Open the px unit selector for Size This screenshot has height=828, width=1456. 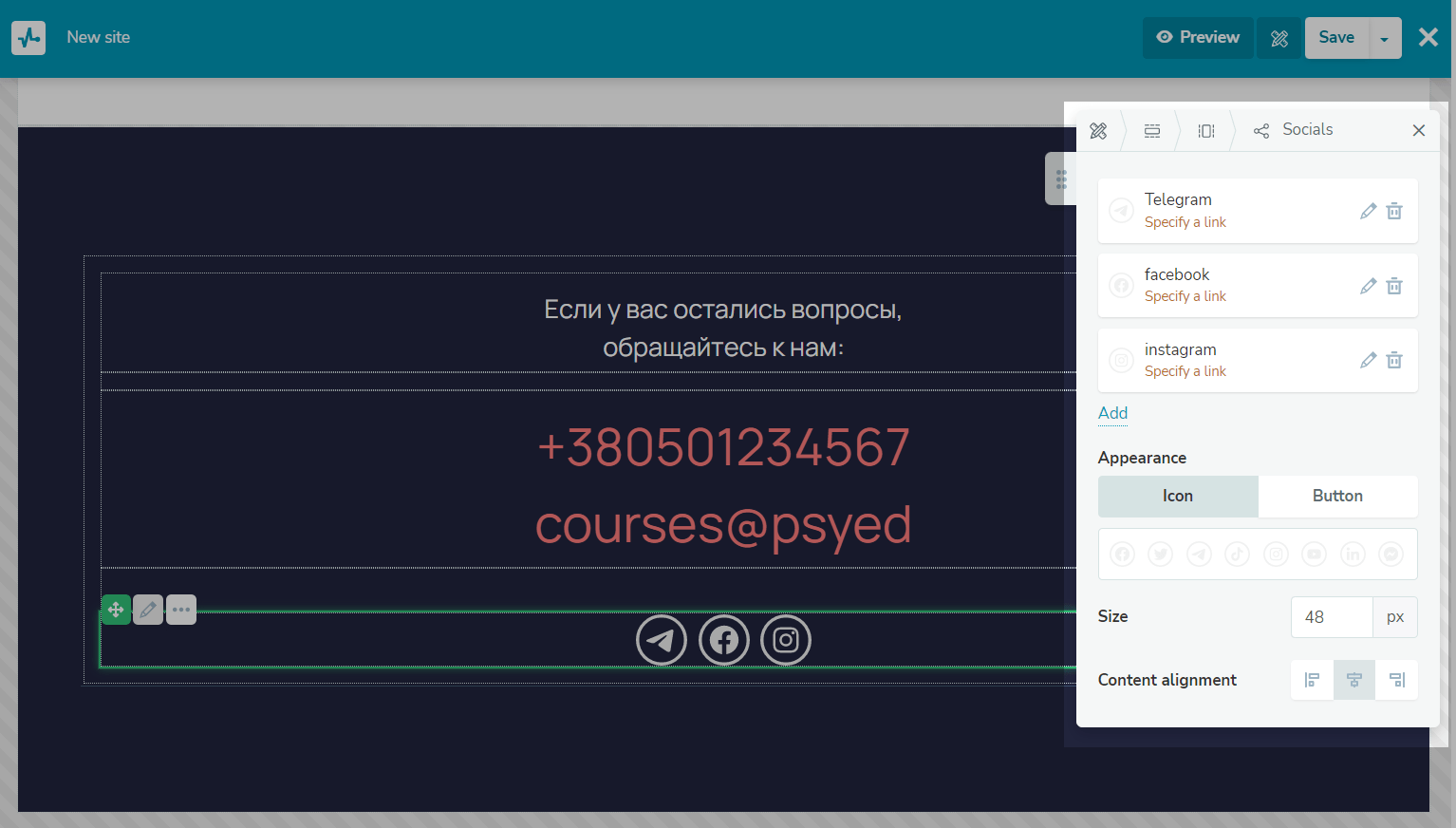[x=1394, y=617]
